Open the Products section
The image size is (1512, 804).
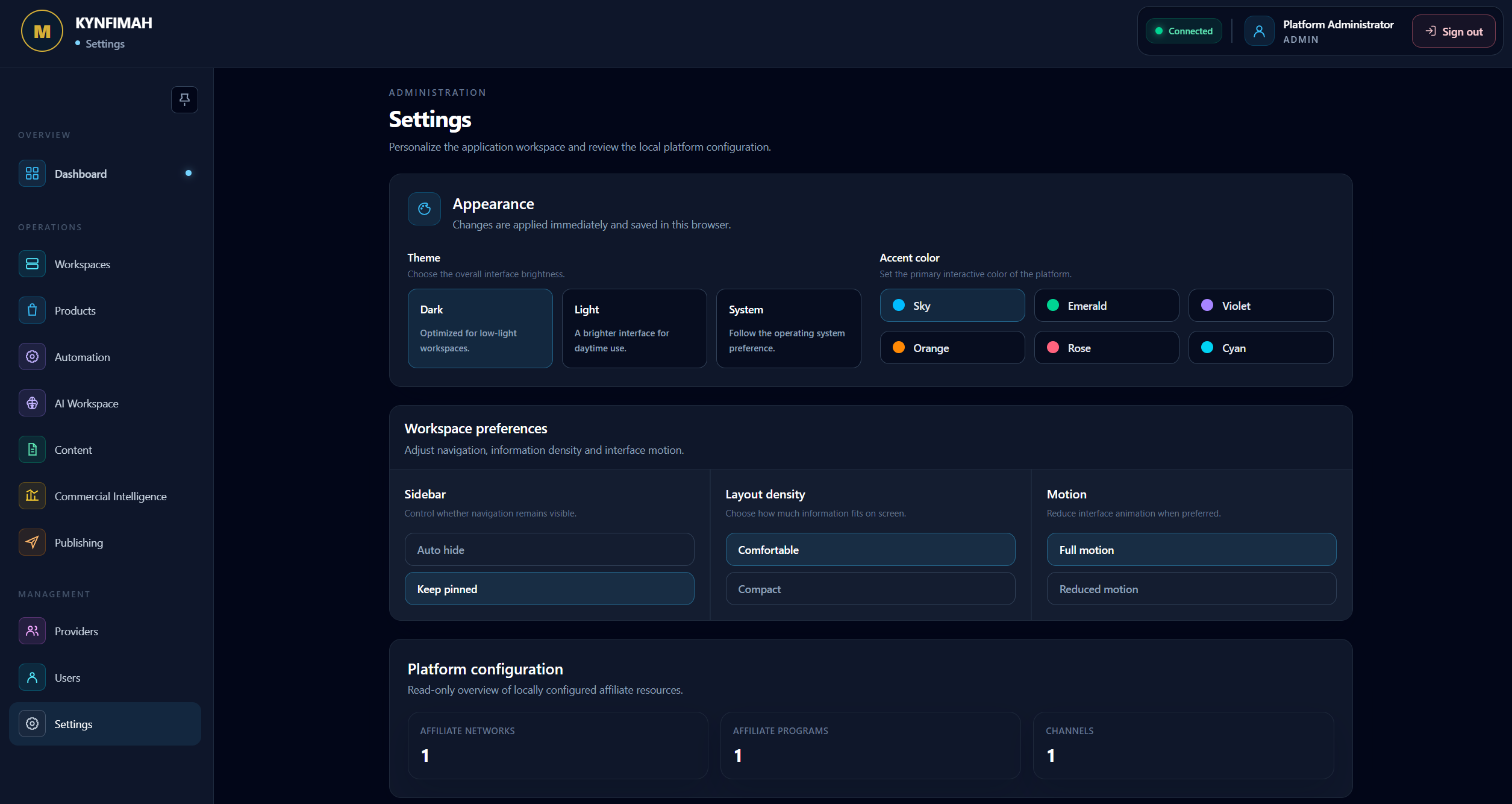click(105, 310)
